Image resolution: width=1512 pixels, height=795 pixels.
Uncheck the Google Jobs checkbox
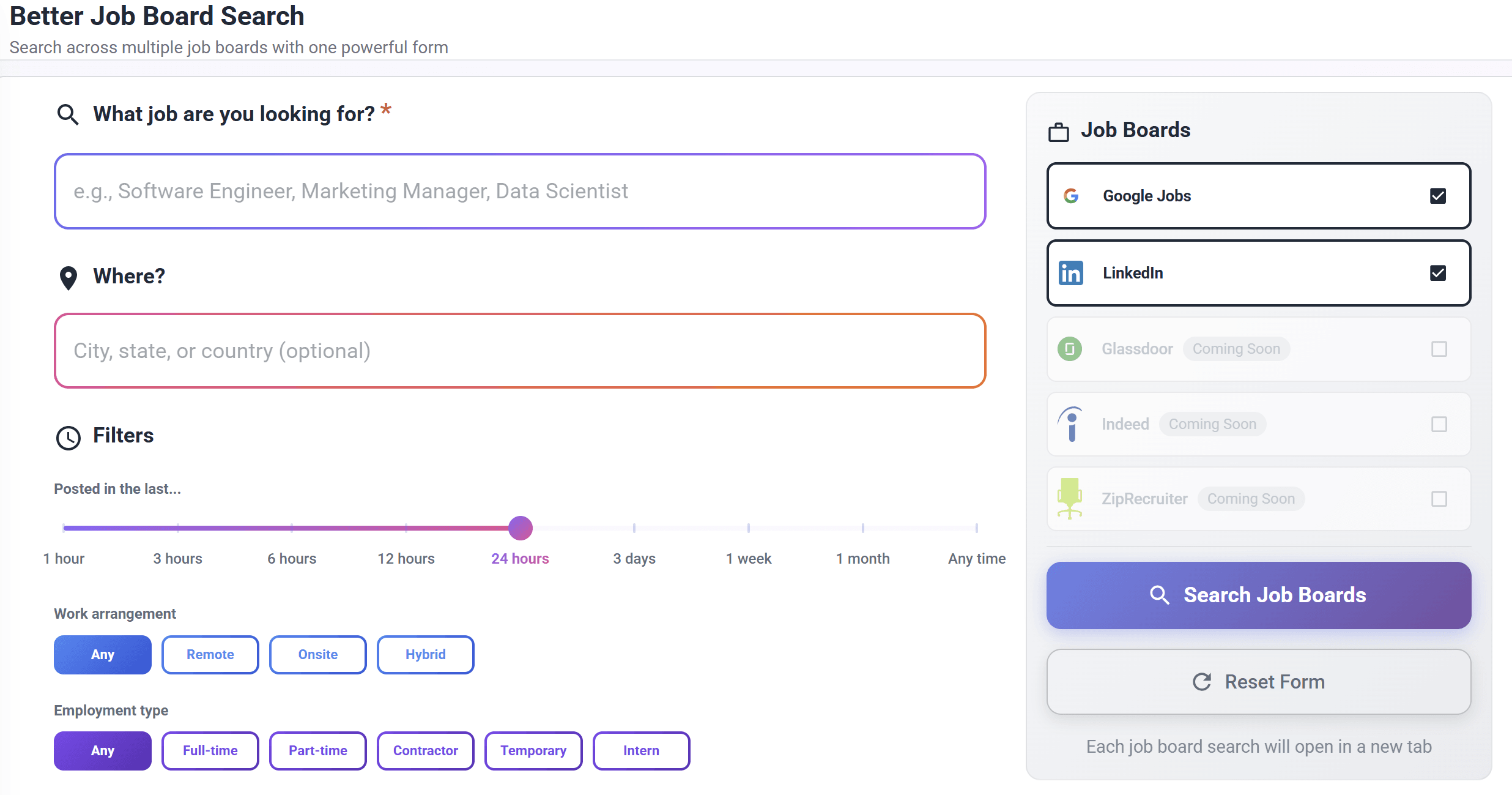tap(1439, 196)
